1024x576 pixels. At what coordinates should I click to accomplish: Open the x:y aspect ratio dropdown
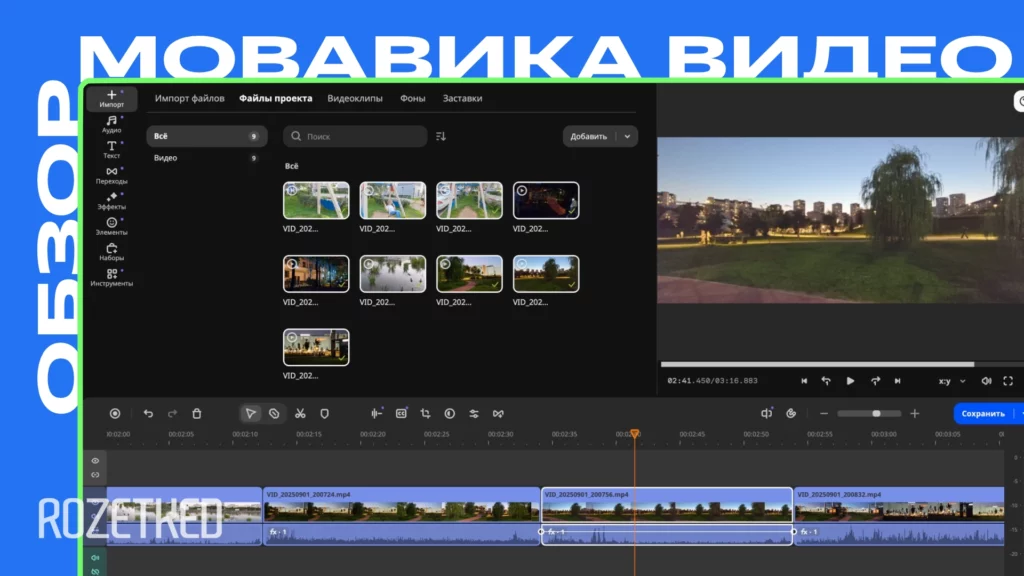point(951,381)
